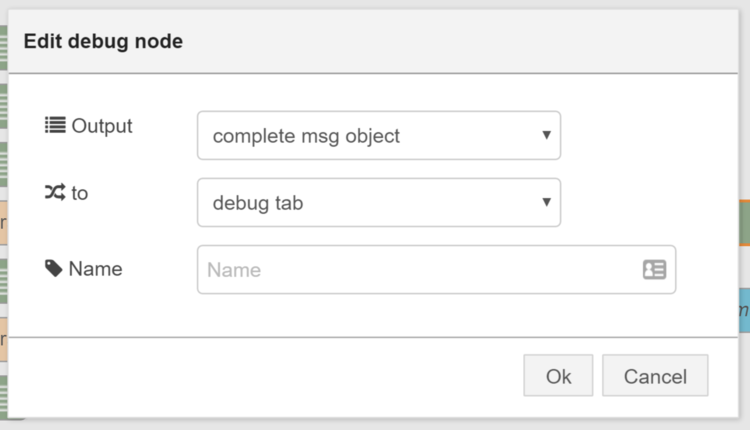Click the arrow on the "to" select box

point(546,202)
